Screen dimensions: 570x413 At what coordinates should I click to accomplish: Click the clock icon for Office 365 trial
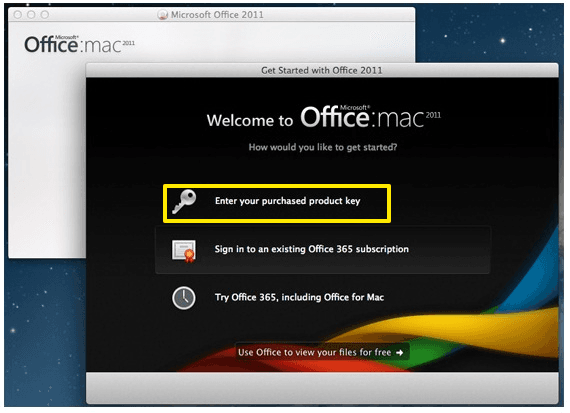(184, 298)
